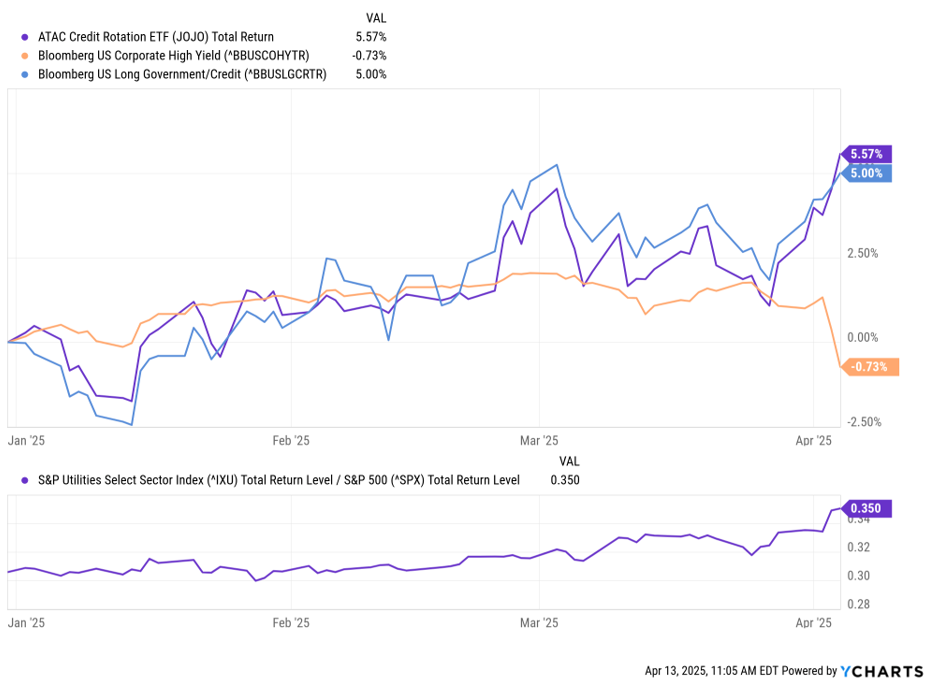Viewport: 931px width, 684px height.
Task: Click the blue 5.00% end value flag
Action: 866,173
